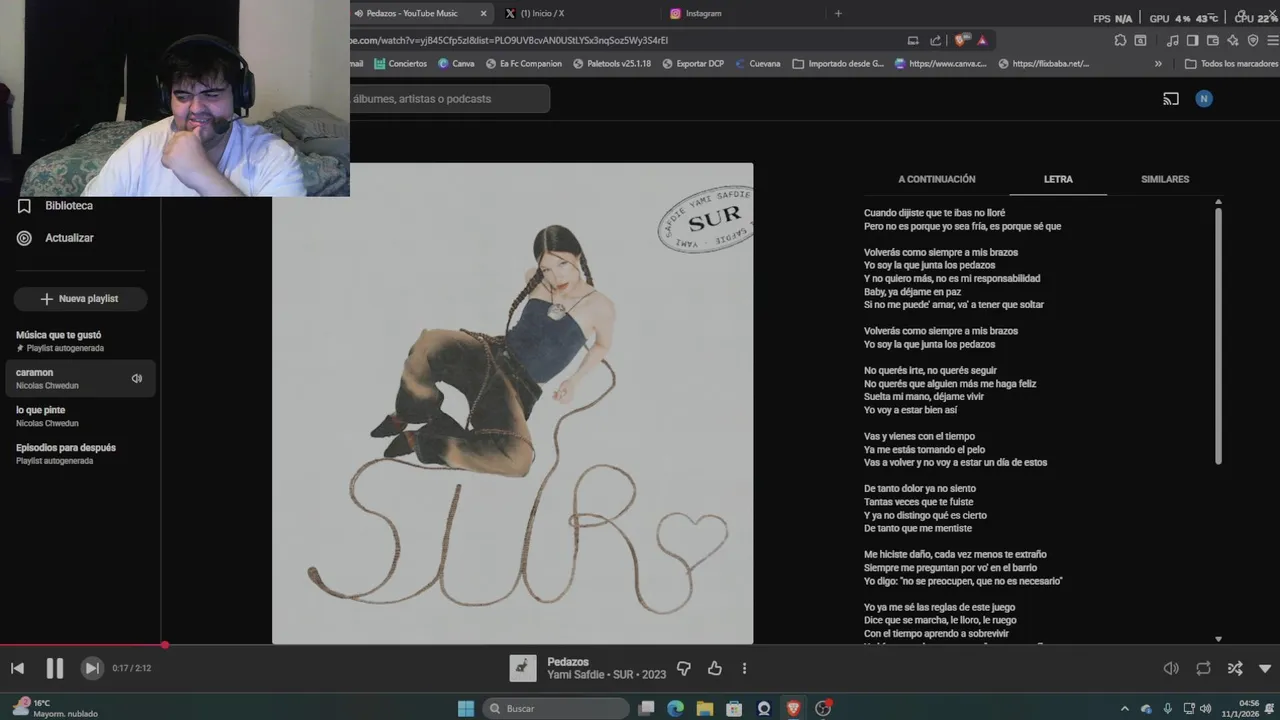Open Brave Rewards triangle icon
Image resolution: width=1280 pixels, height=720 pixels.
pyautogui.click(x=983, y=40)
